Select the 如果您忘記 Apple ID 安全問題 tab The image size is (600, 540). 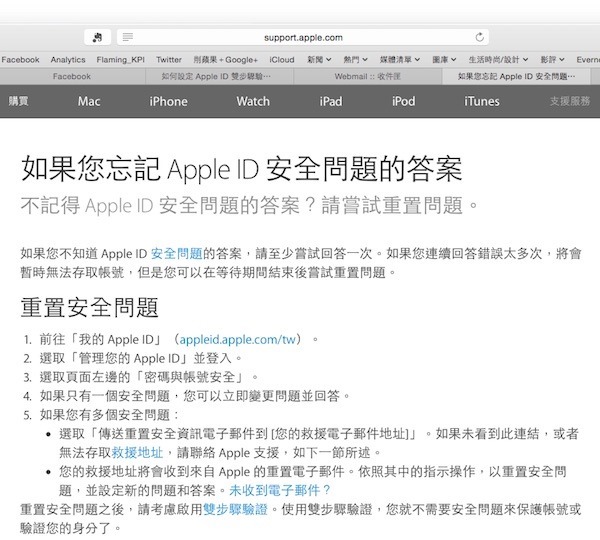516,77
